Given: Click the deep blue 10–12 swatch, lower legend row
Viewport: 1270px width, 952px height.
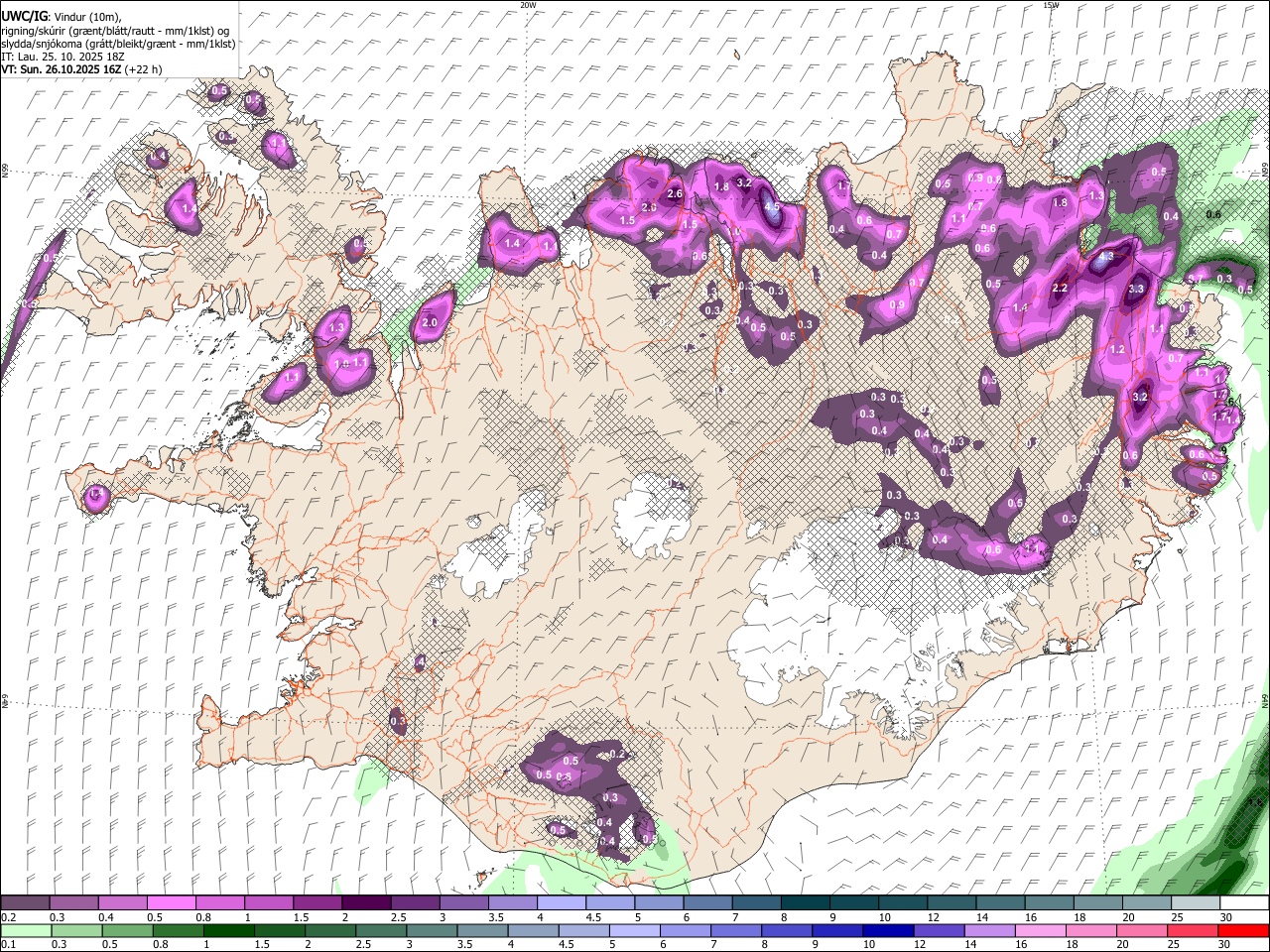Looking at the screenshot, I should point(888,931).
